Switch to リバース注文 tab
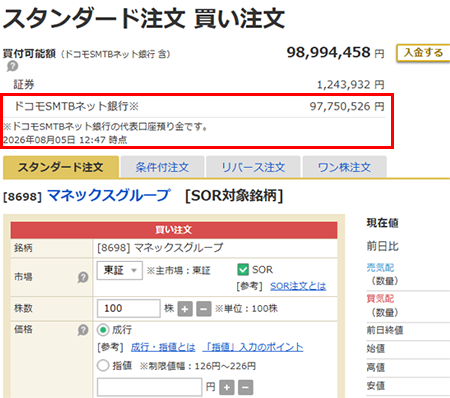450x398 pixels. coord(253,167)
